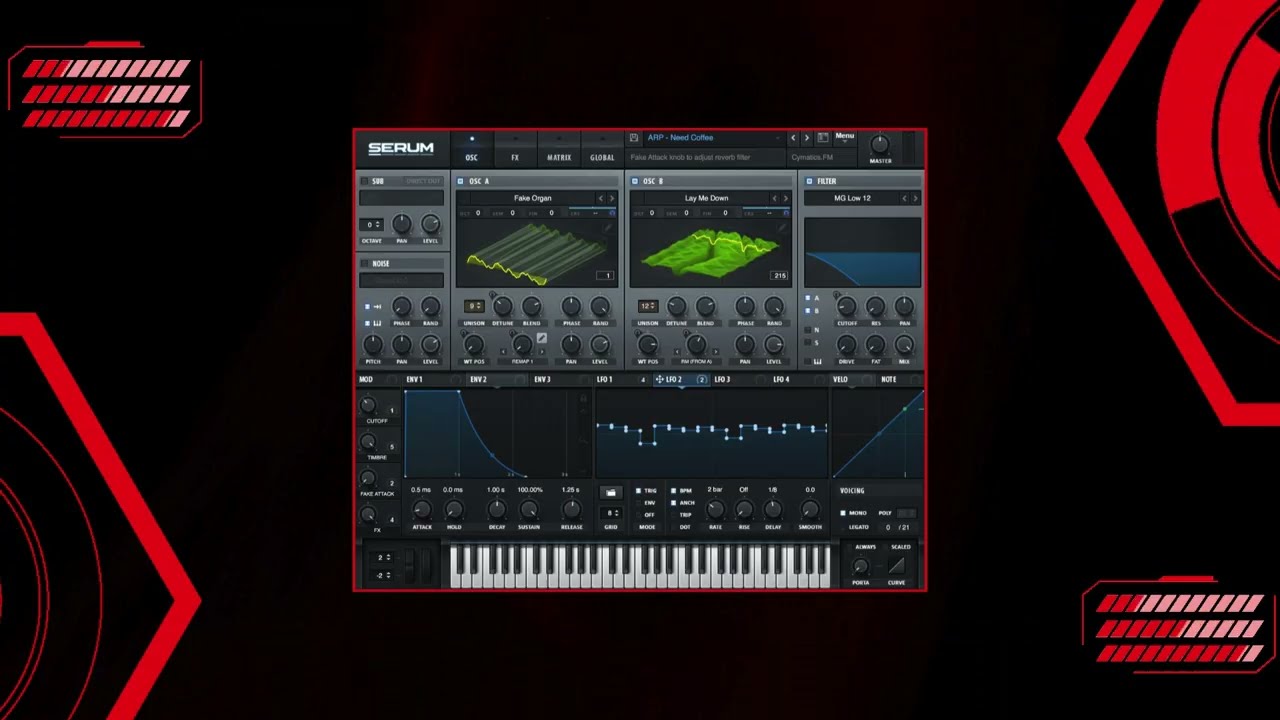This screenshot has height=720, width=1280.
Task: Open the MG Low 12 filter type menu
Action: tap(852, 198)
